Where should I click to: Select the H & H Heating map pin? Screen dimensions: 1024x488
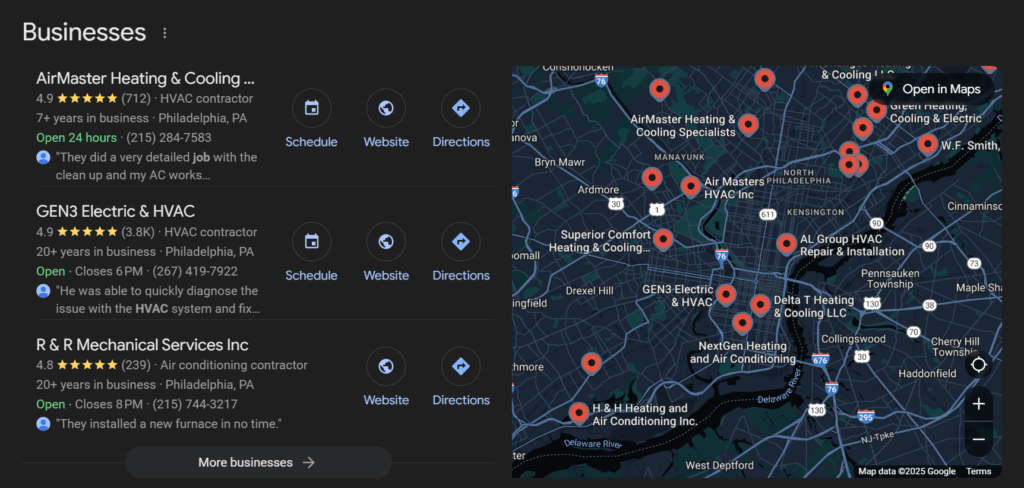click(579, 414)
